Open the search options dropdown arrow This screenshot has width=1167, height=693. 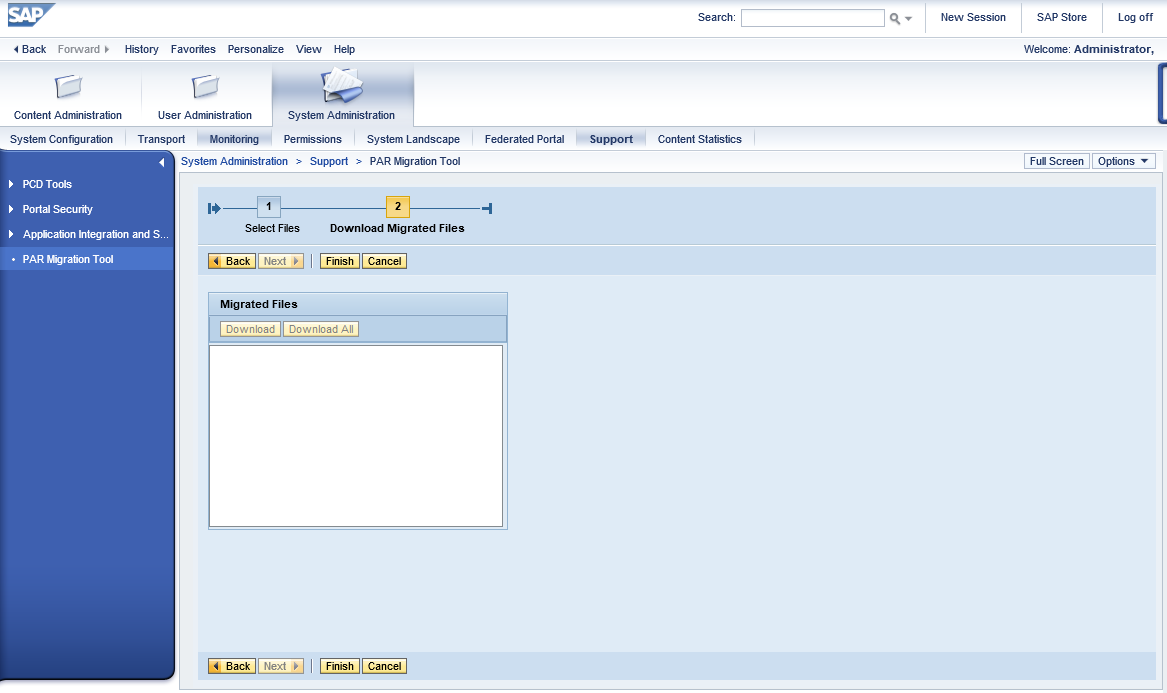(x=908, y=19)
